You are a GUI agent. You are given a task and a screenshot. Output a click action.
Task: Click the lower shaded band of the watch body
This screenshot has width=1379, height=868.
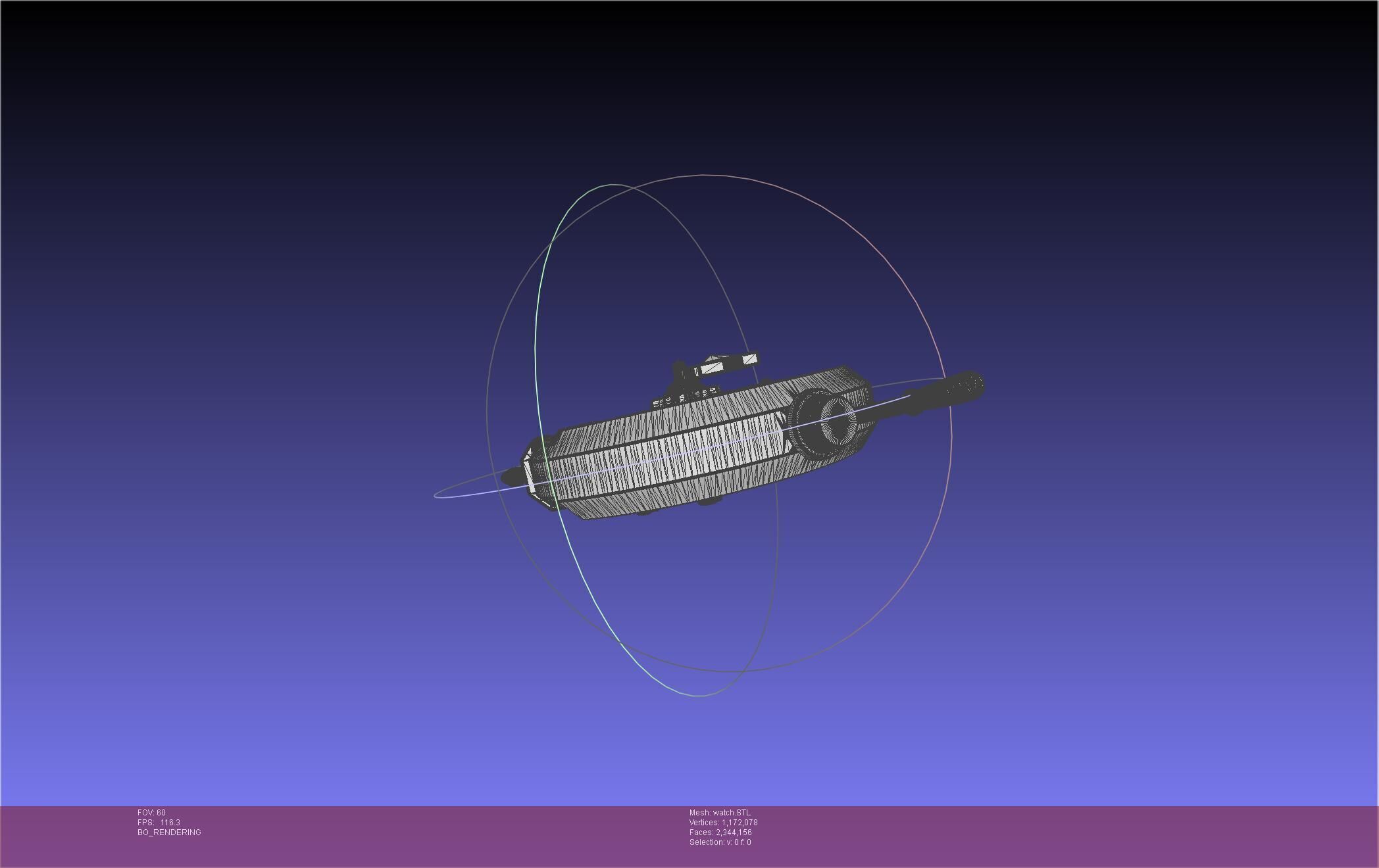pos(658,498)
